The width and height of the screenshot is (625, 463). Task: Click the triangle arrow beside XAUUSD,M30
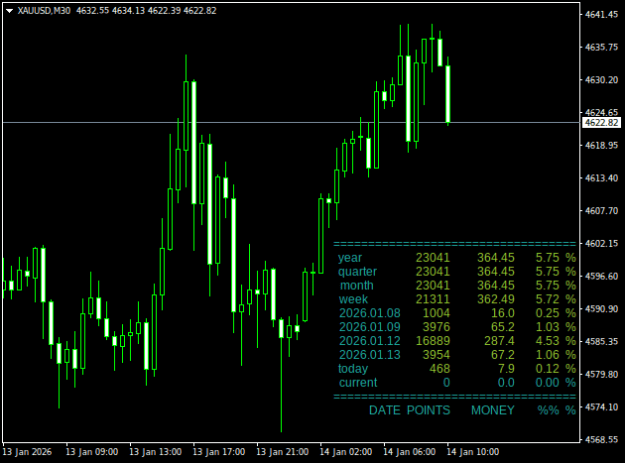[10, 11]
